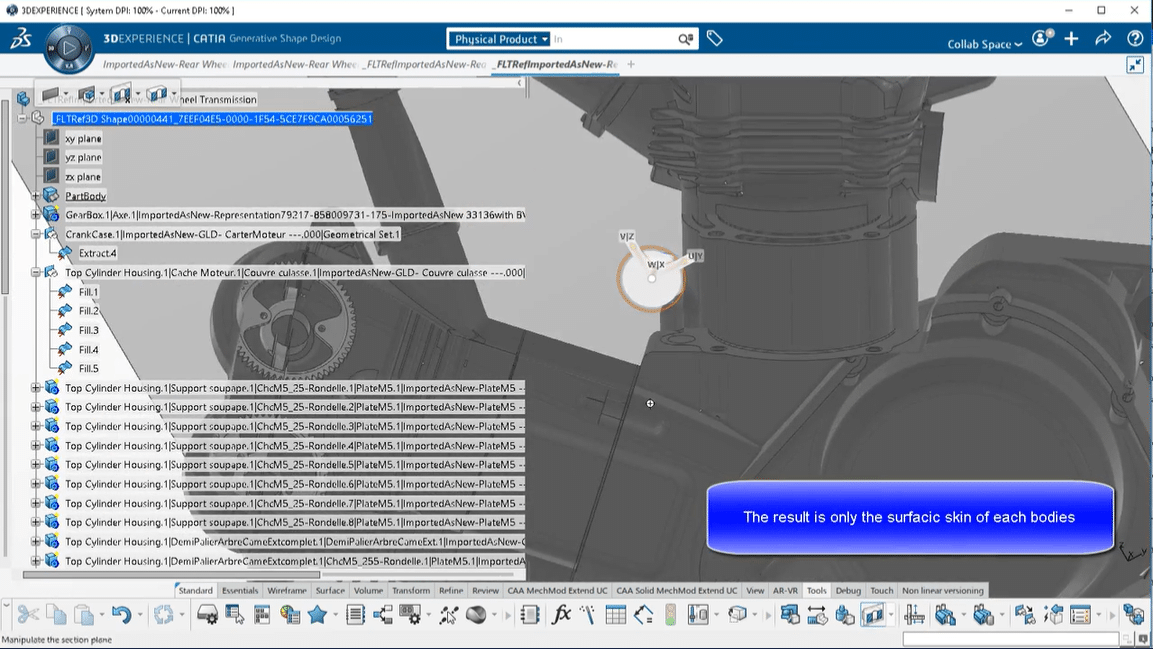
Task: Switch to the Essentials tab
Action: 240,590
